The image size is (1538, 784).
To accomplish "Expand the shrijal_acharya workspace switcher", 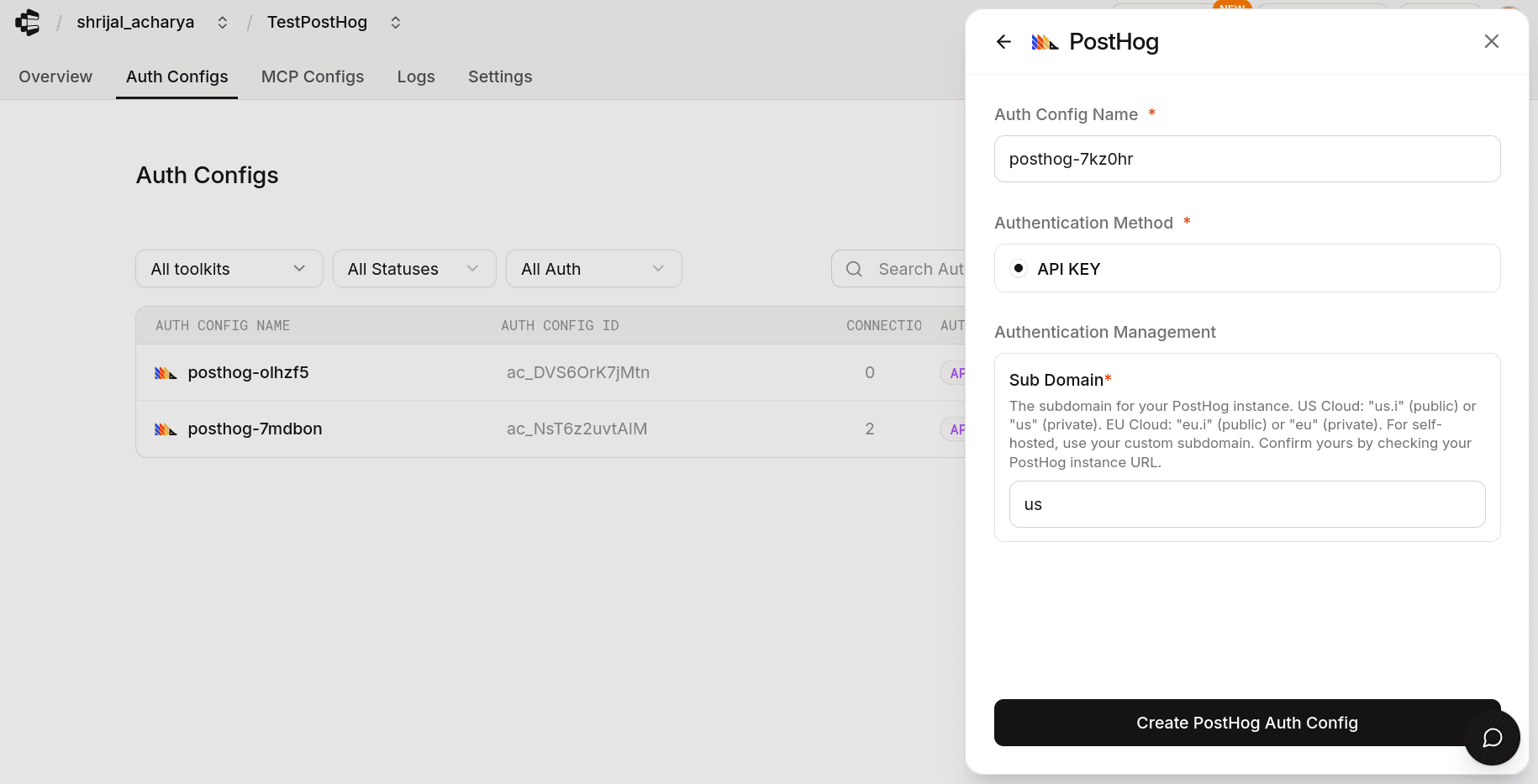I will coord(223,23).
